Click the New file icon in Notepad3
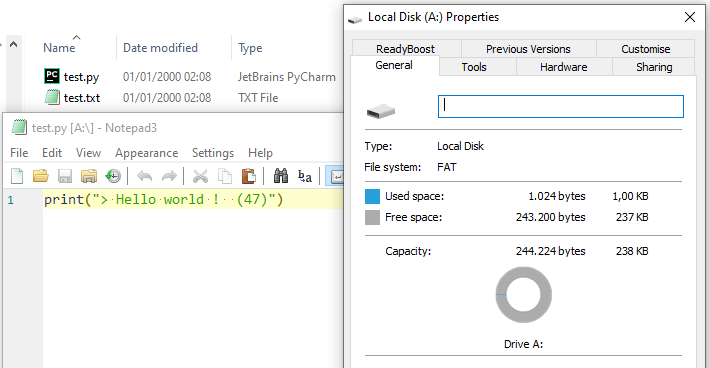Viewport: 710px width, 368px height. [x=17, y=176]
